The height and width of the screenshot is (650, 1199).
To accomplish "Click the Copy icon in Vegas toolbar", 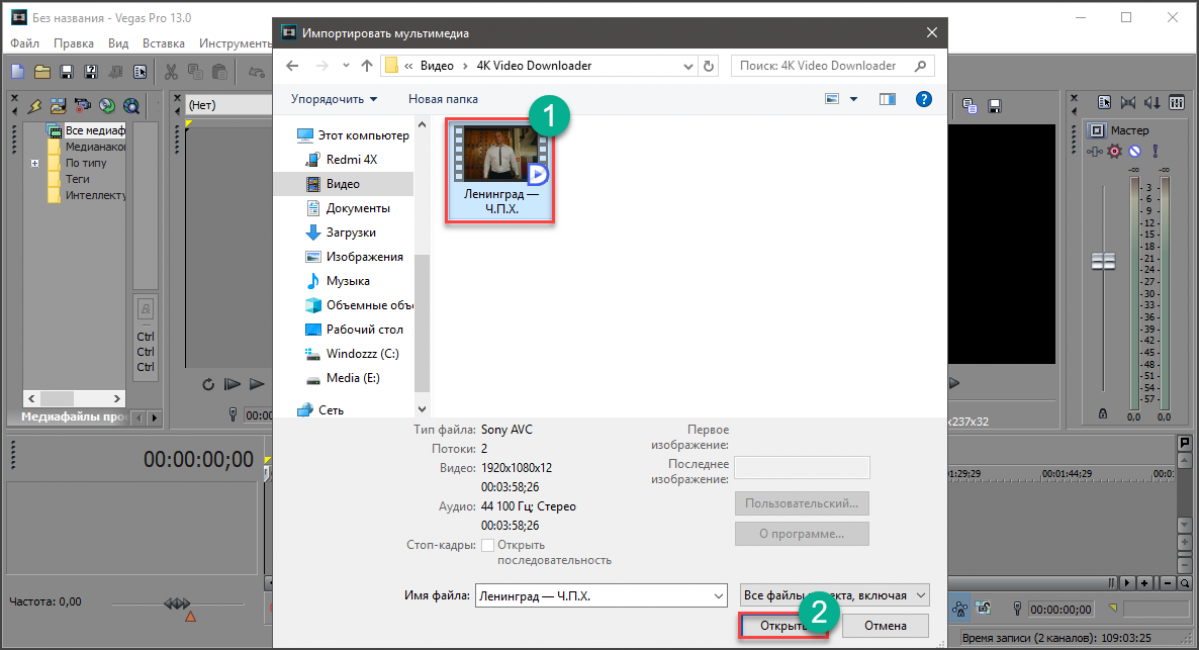I will pyautogui.click(x=195, y=72).
